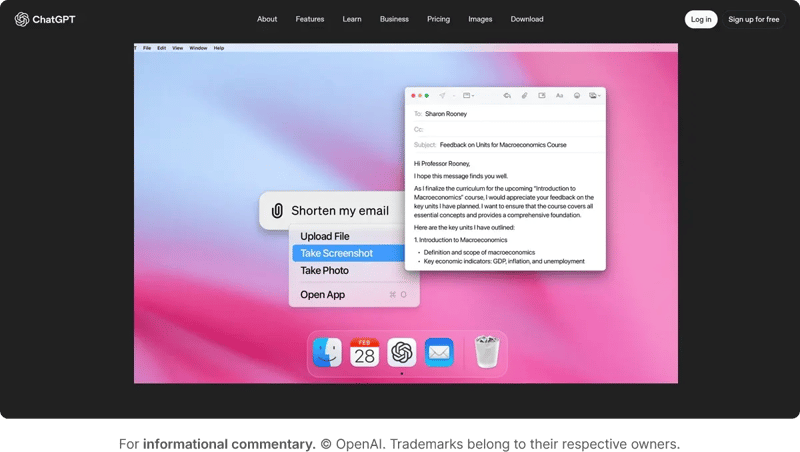Close the Mail compose window (red button)
The image size is (800, 452).
[413, 95]
